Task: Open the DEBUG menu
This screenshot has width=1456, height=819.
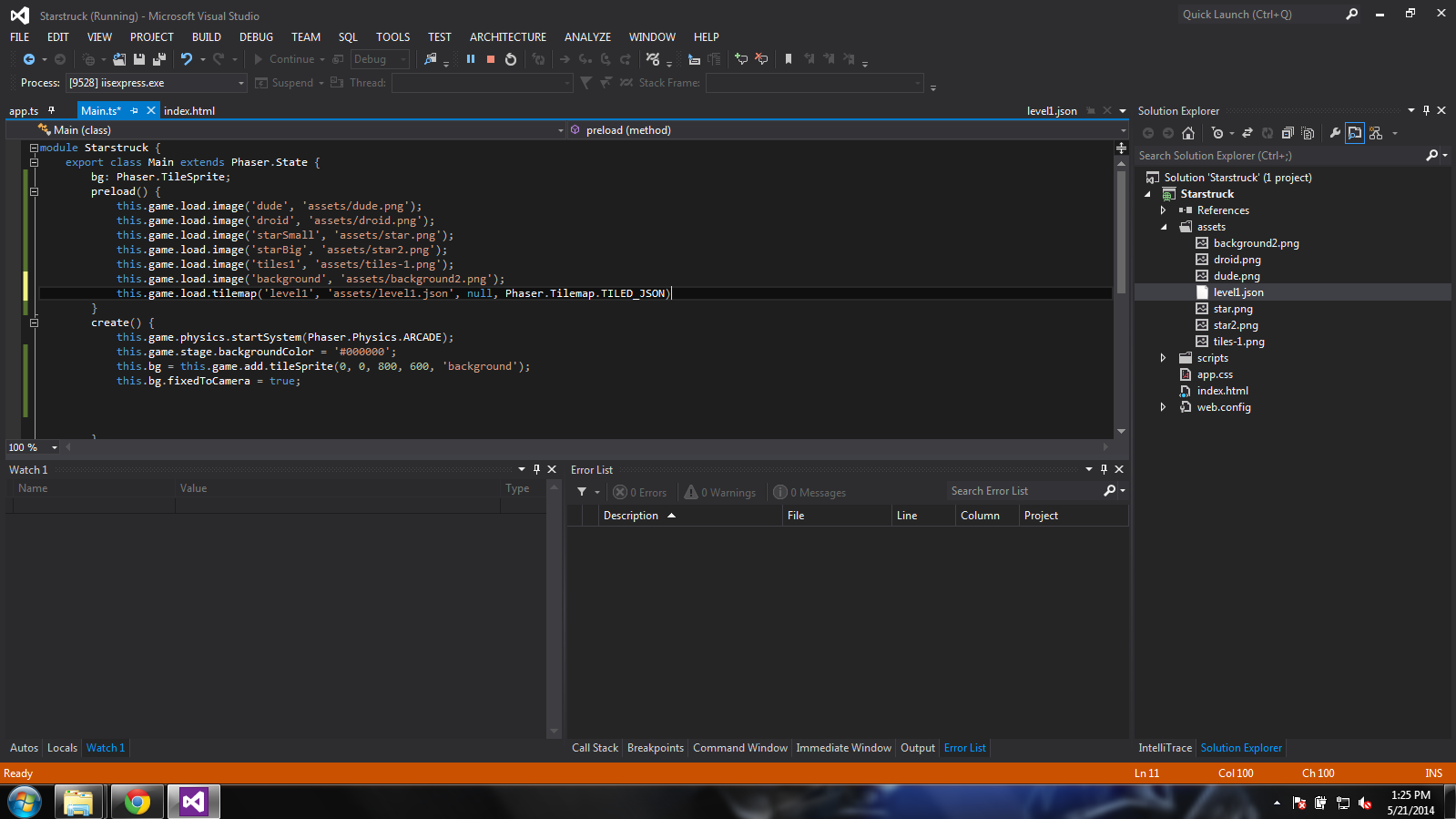Action: pyautogui.click(x=256, y=37)
